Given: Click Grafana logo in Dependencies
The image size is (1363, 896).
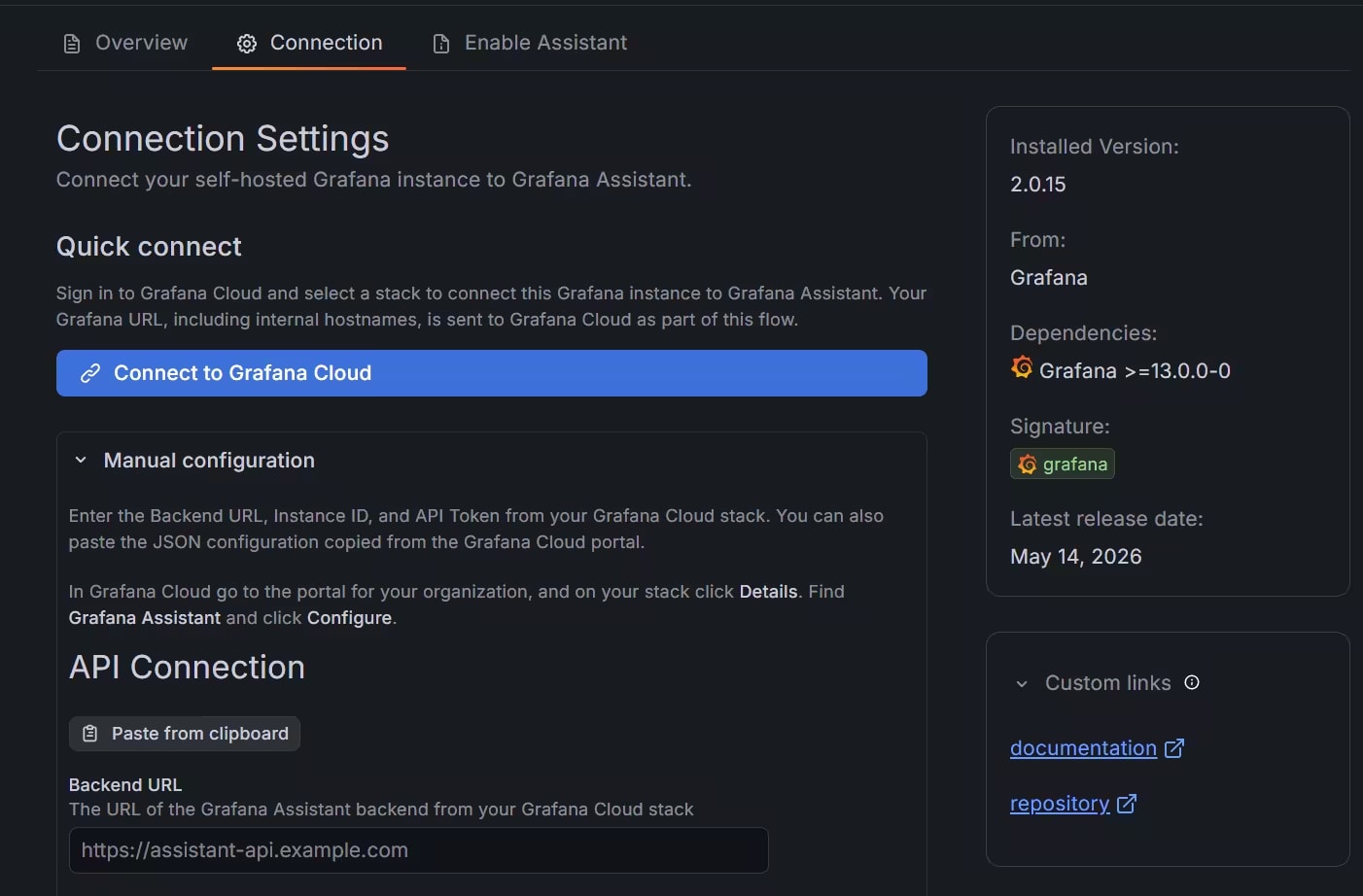Looking at the screenshot, I should pyautogui.click(x=1022, y=367).
